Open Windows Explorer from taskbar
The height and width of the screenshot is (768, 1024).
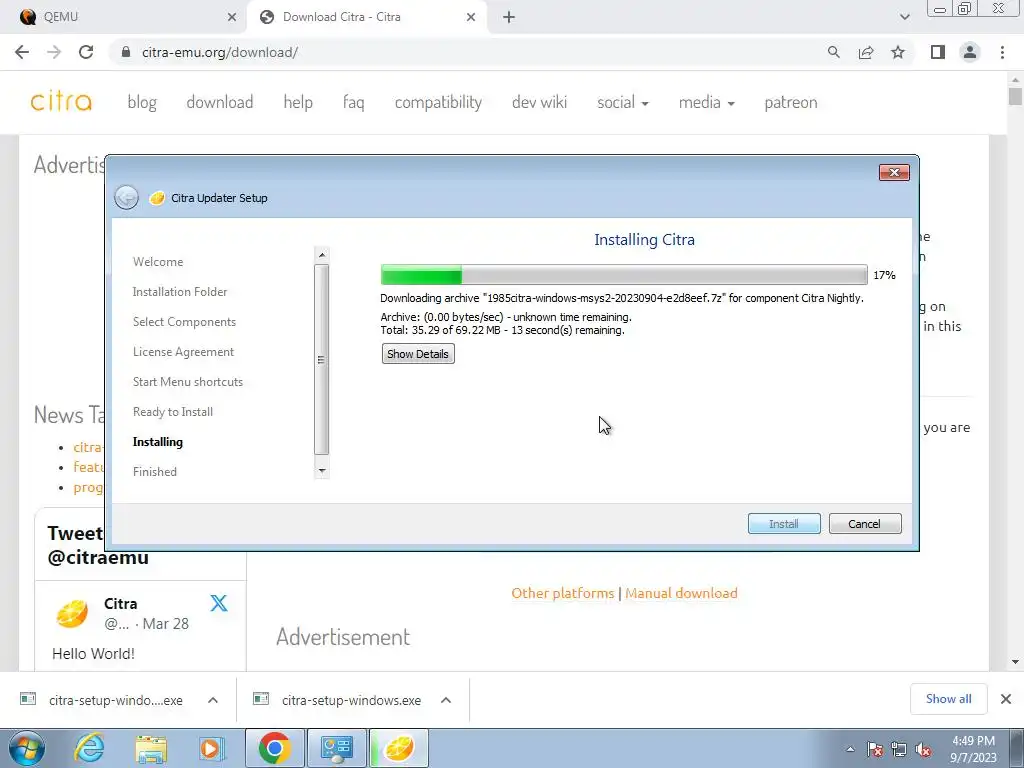151,749
